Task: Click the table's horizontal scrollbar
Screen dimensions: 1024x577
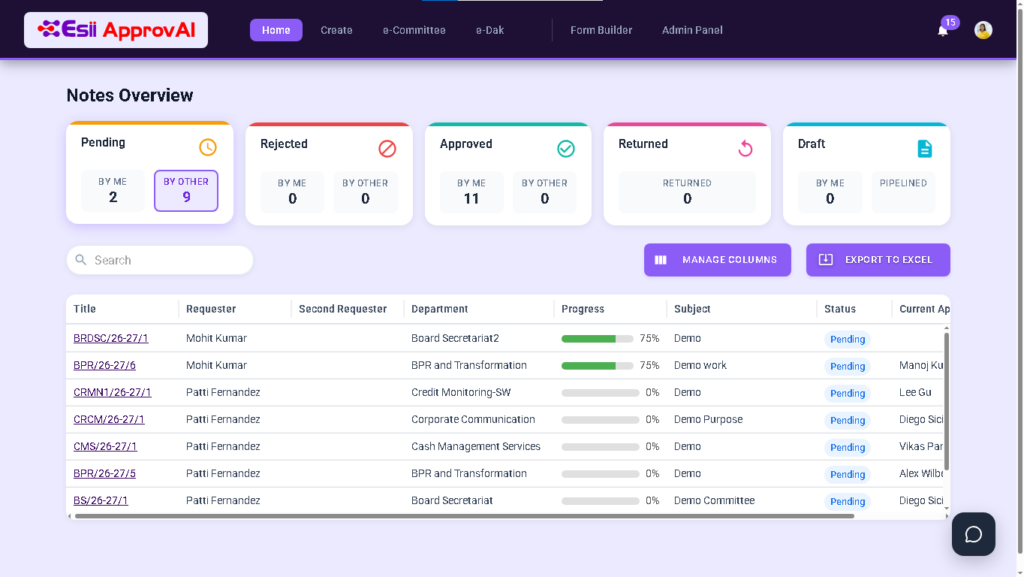Action: pyautogui.click(x=464, y=516)
